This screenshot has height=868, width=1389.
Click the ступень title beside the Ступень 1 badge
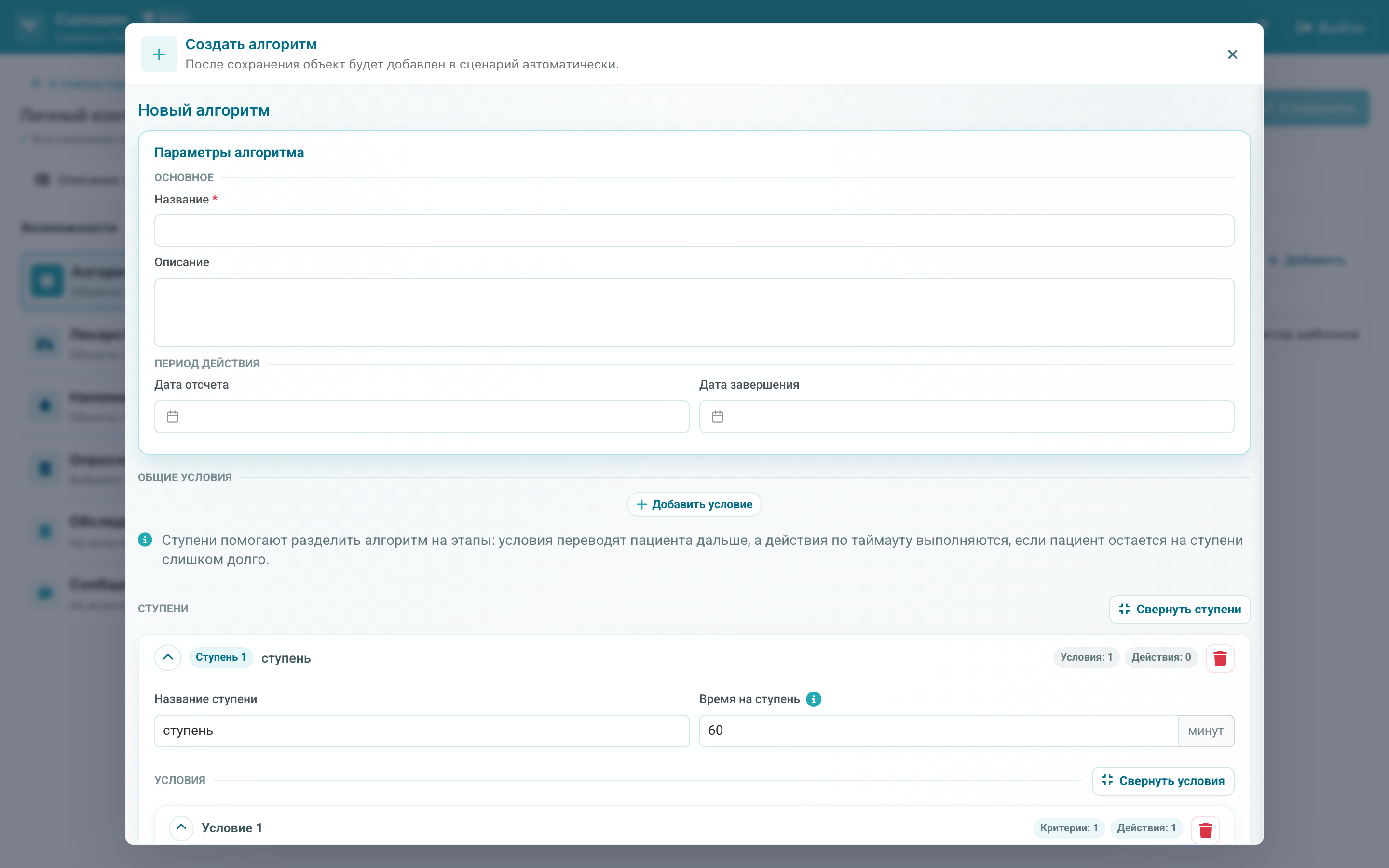[x=286, y=658]
